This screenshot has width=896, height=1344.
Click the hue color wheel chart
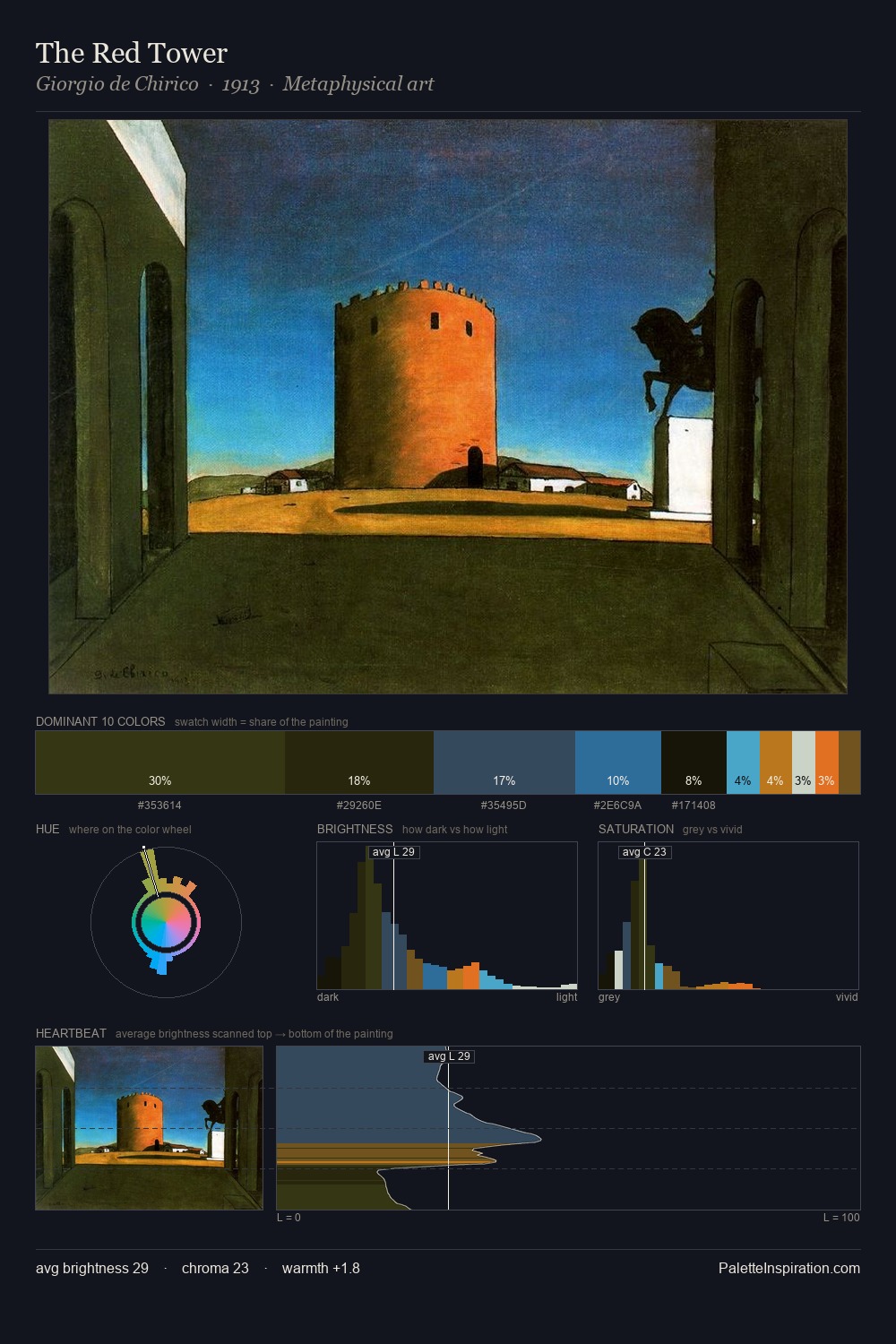point(166,922)
